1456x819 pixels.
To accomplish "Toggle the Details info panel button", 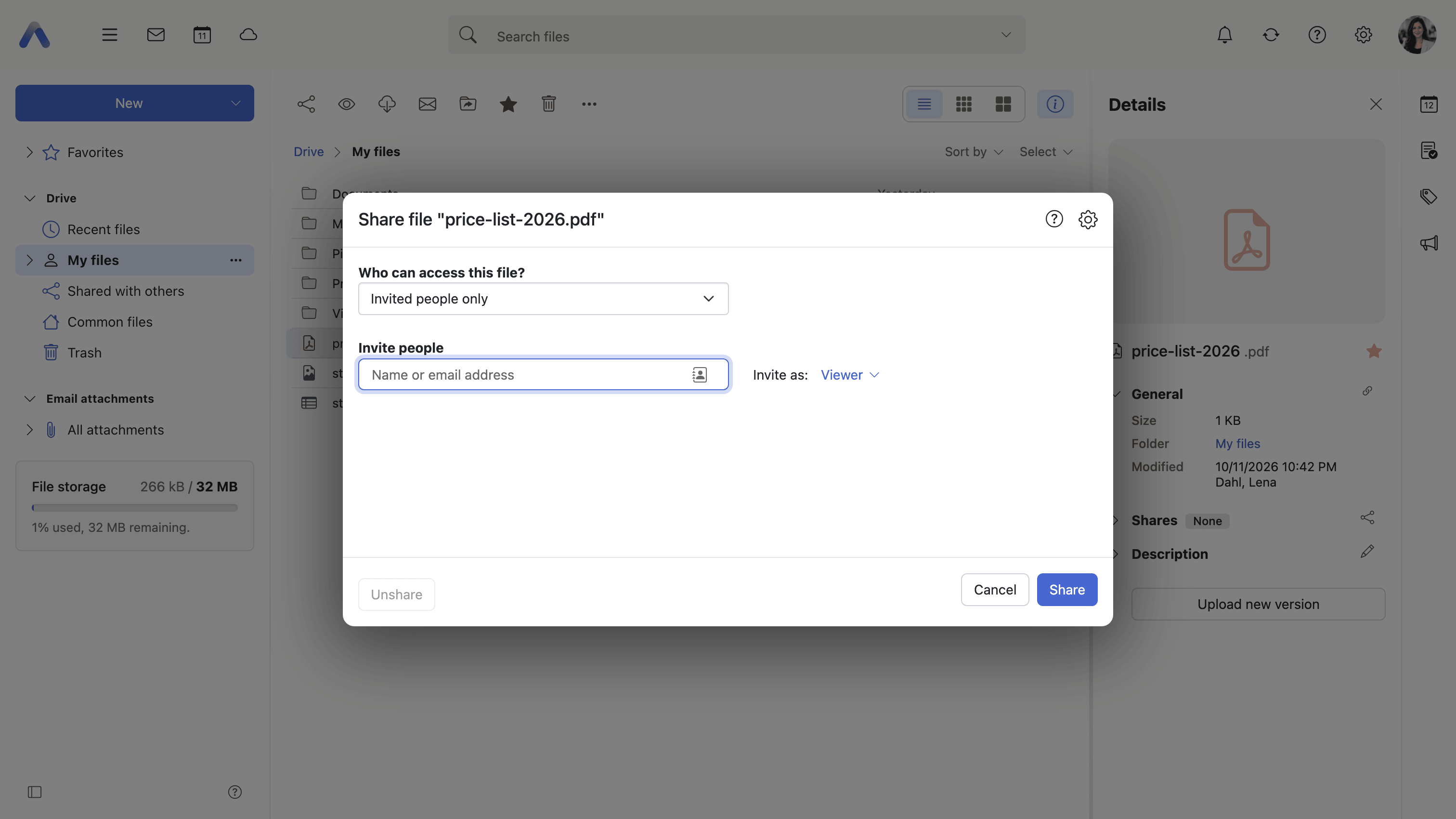I will point(1055,104).
